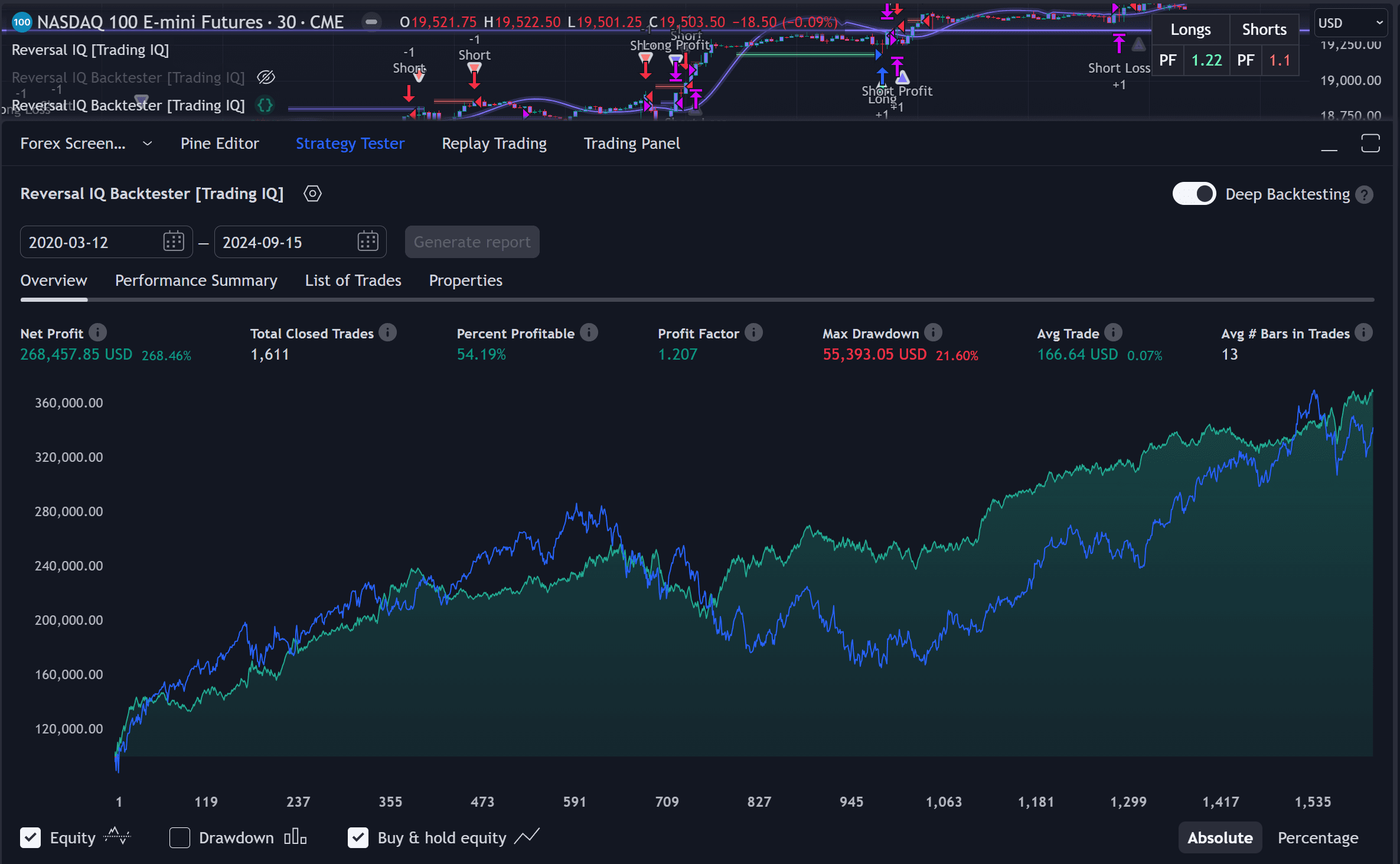Screen dimensions: 1400x864
Task: Expand the Forex Screener dropdown chevron
Action: pyautogui.click(x=148, y=144)
